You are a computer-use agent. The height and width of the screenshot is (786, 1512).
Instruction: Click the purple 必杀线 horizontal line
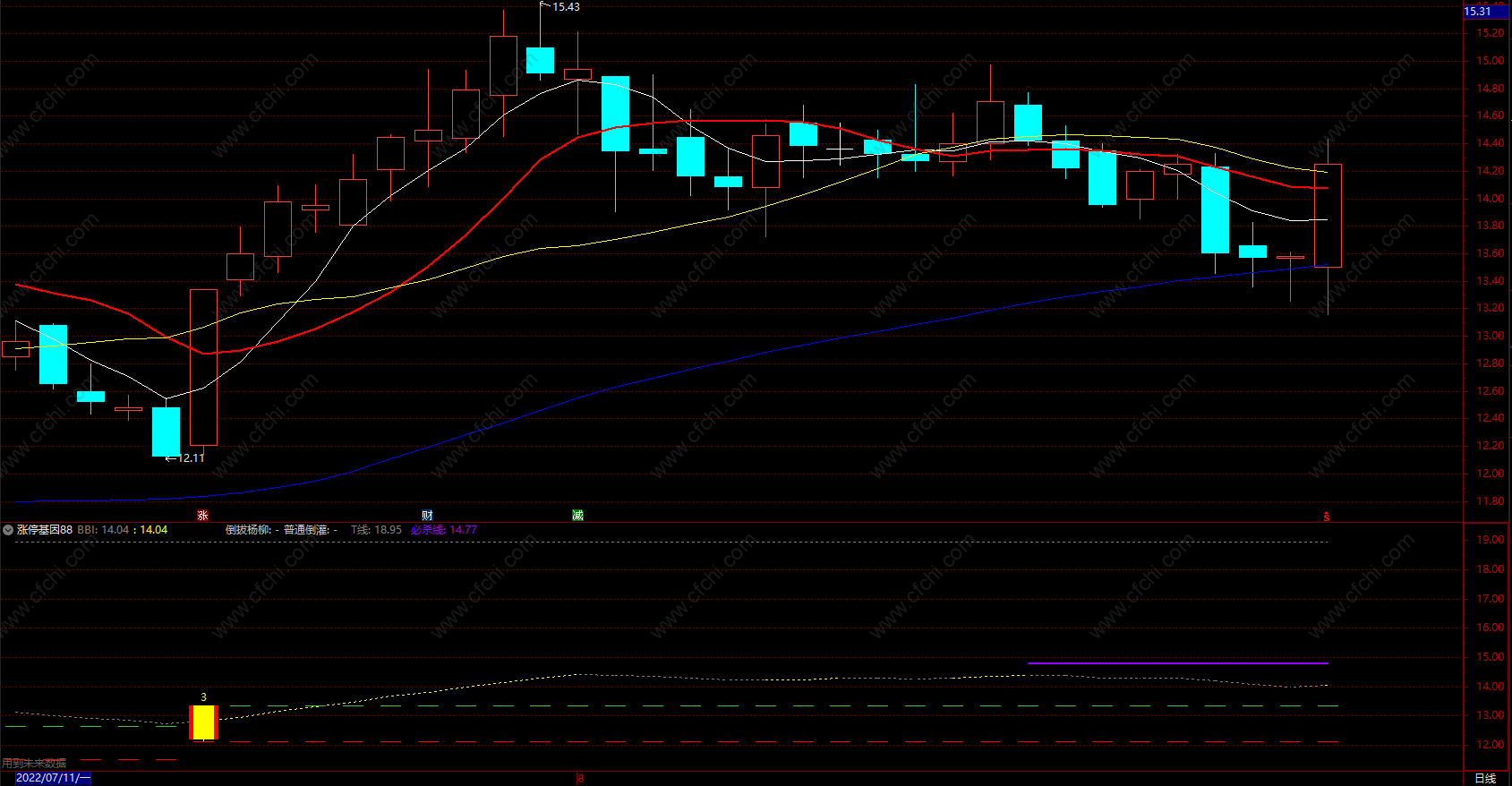coord(1178,663)
